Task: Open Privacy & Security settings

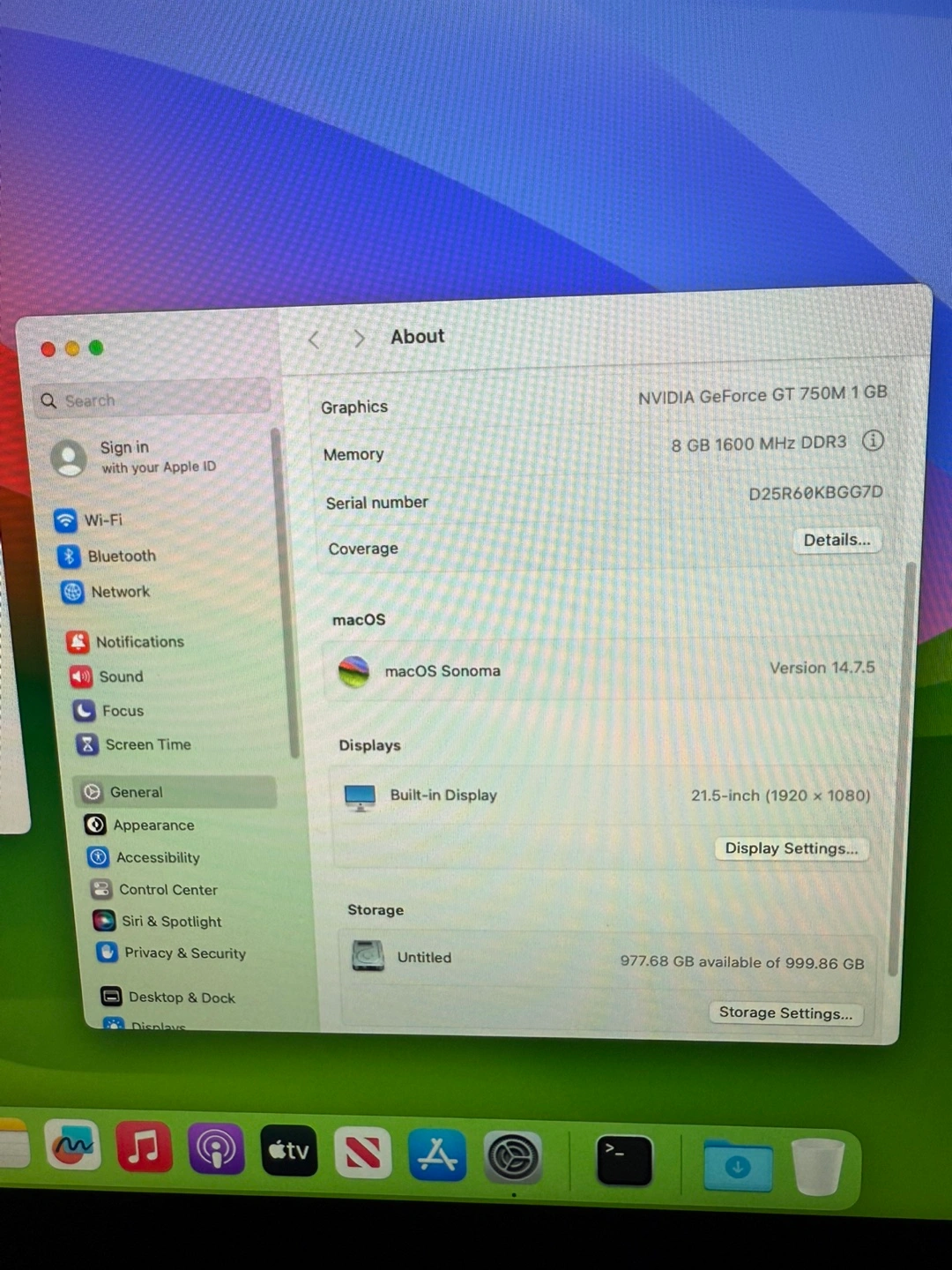Action: pyautogui.click(x=171, y=952)
